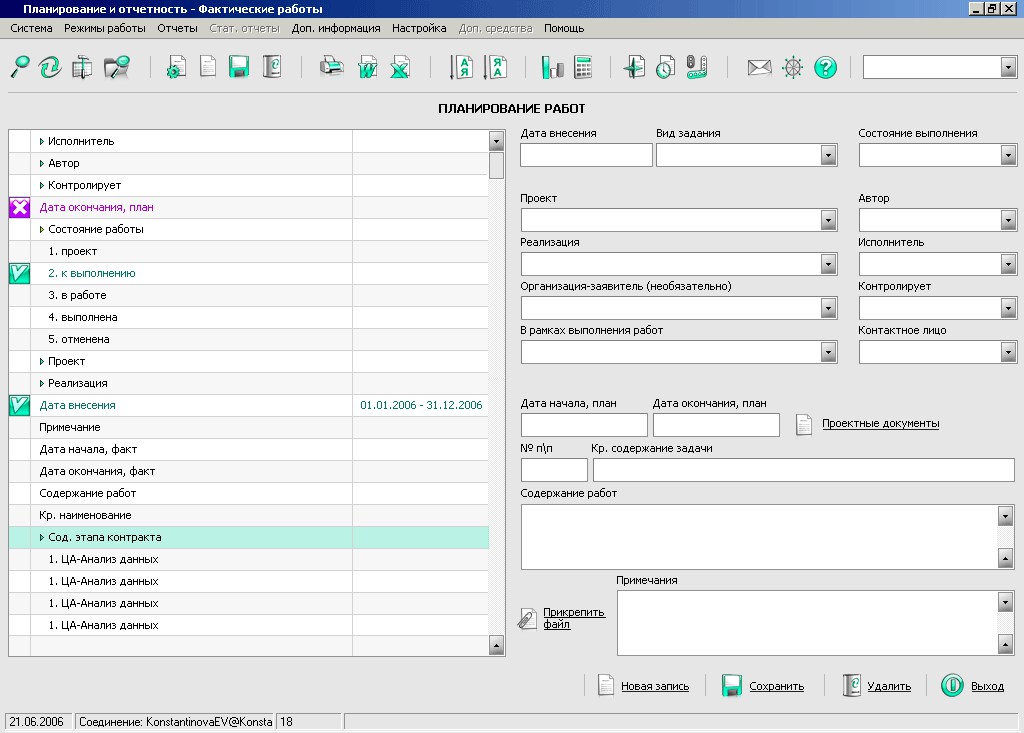Screen dimensions: 1024x733
Task: Collapse the Состояние работы row
Action: [42, 229]
